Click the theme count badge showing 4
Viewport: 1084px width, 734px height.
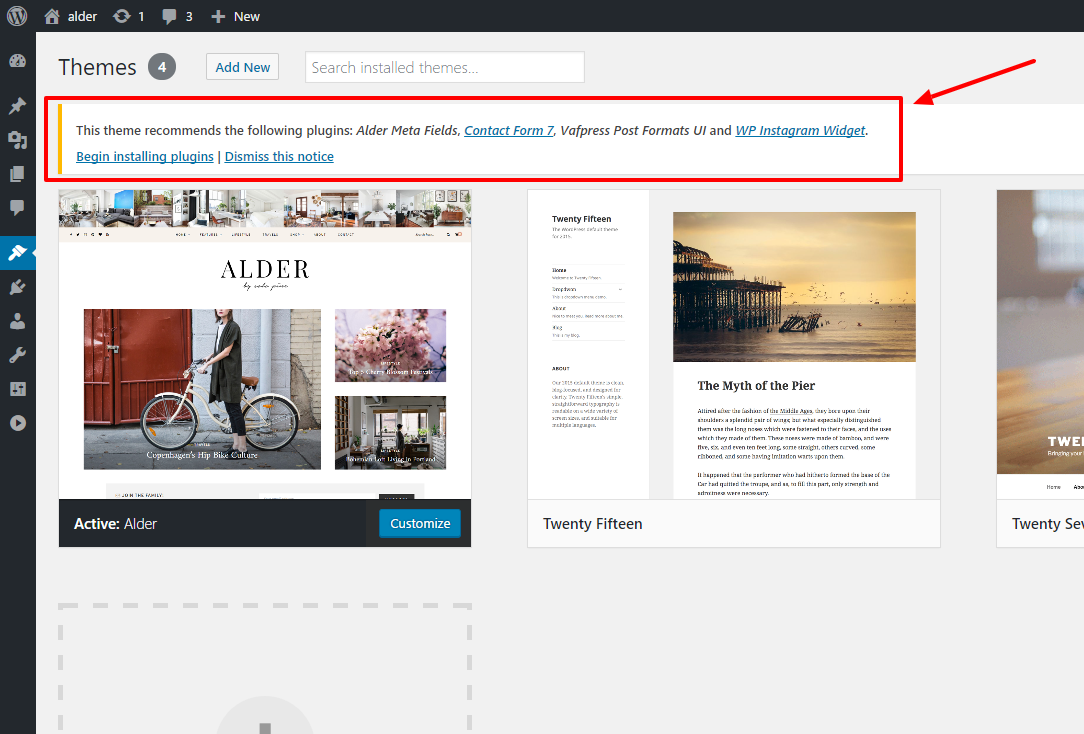coord(162,67)
